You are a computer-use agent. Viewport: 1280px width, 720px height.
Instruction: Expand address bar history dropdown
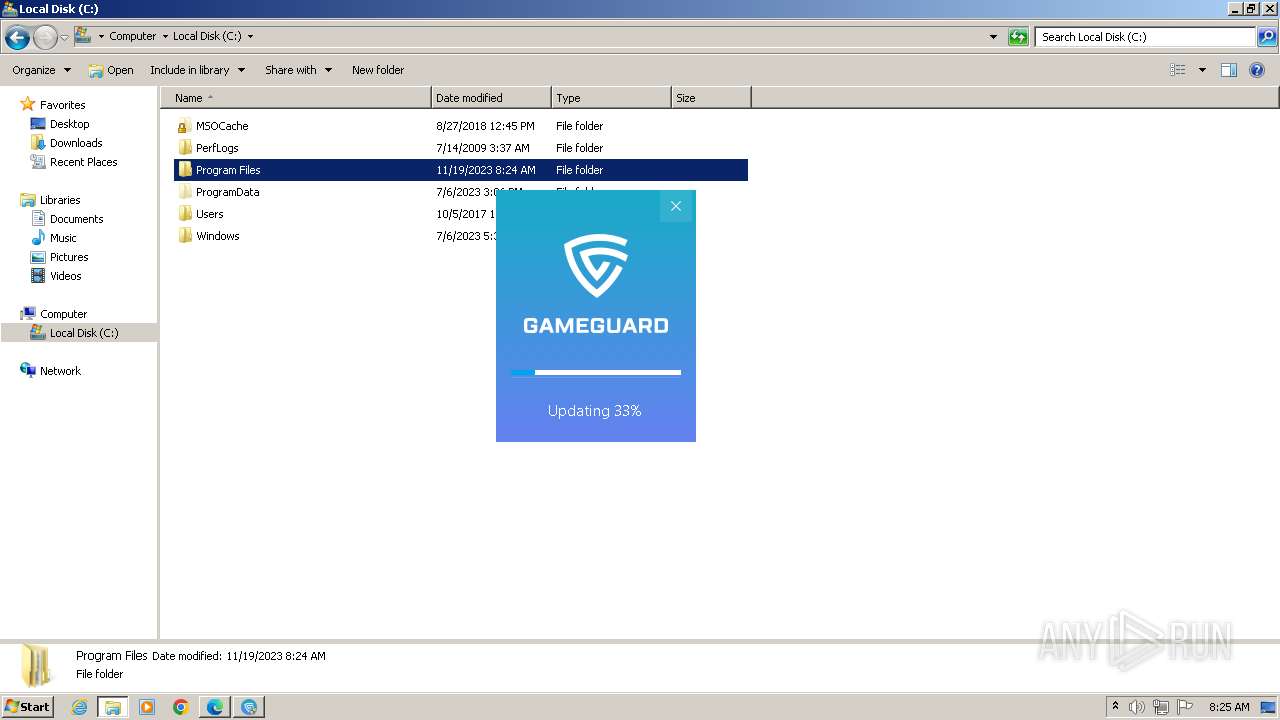point(993,37)
